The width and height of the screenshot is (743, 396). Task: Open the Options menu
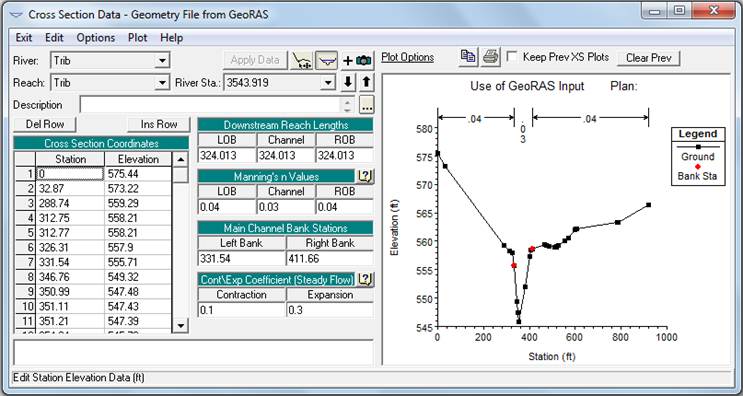[x=96, y=38]
